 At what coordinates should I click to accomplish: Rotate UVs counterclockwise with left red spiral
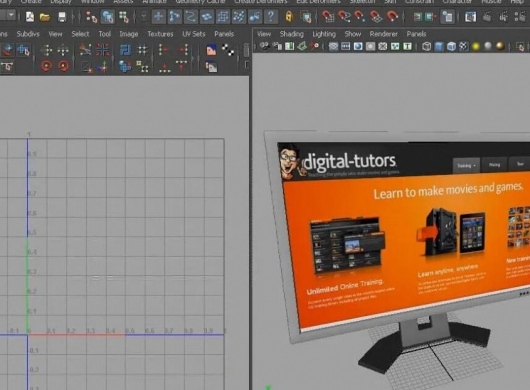tap(47, 66)
